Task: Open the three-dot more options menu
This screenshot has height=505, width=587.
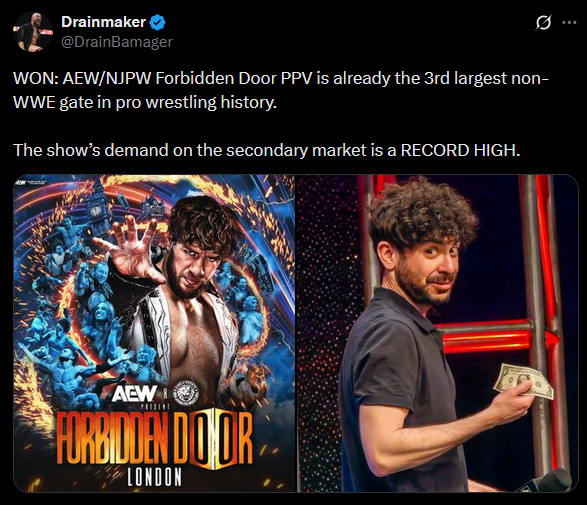Action: coord(569,22)
